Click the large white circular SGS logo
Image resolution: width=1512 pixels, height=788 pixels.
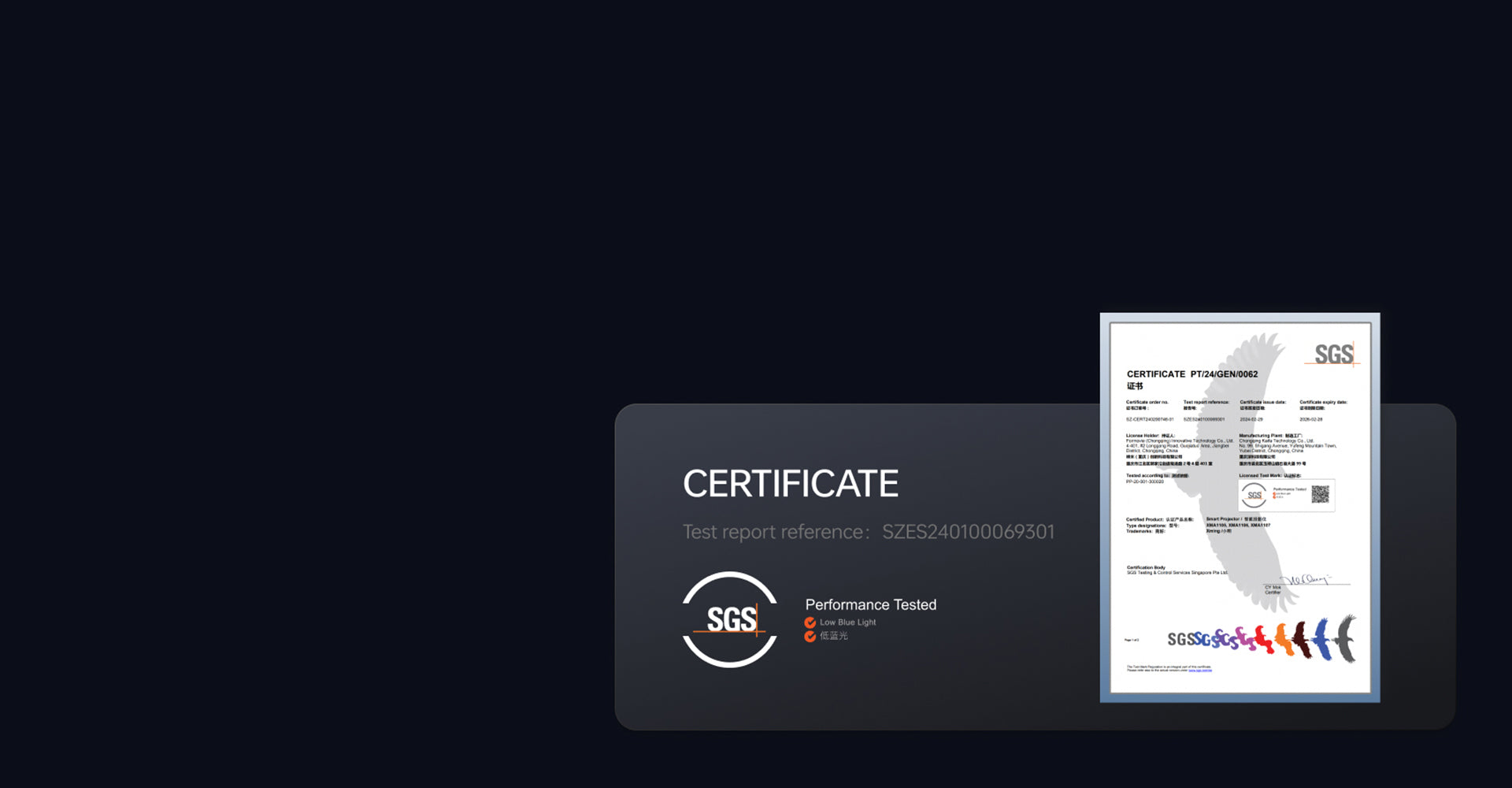730,619
